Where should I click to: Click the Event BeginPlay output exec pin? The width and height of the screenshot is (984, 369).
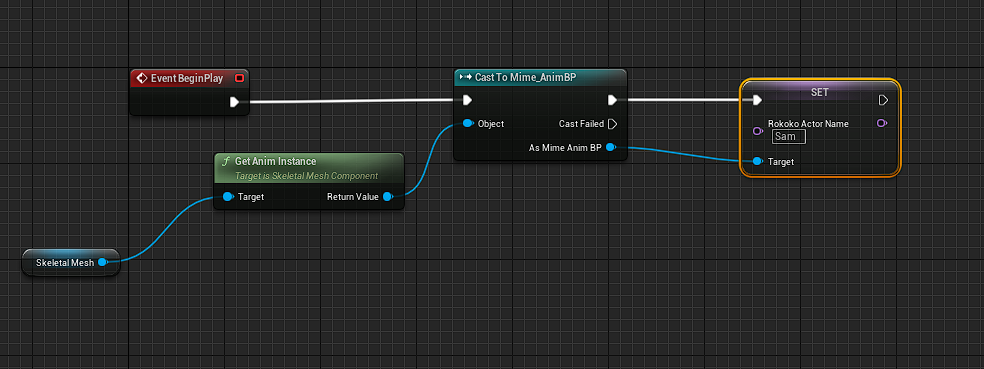coord(234,102)
